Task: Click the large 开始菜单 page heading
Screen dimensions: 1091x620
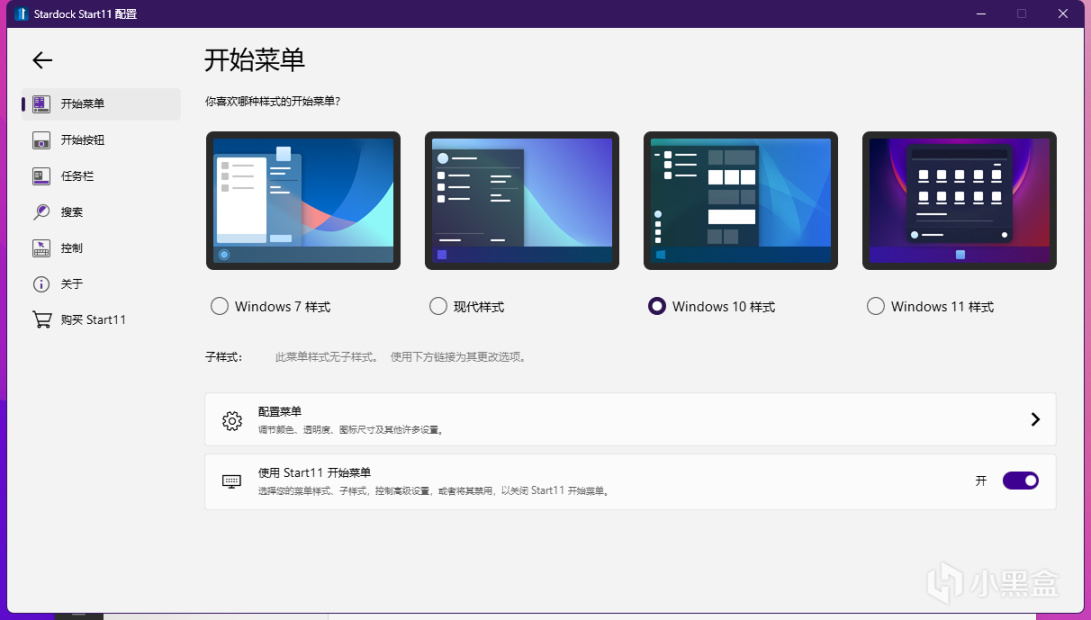Action: [255, 61]
